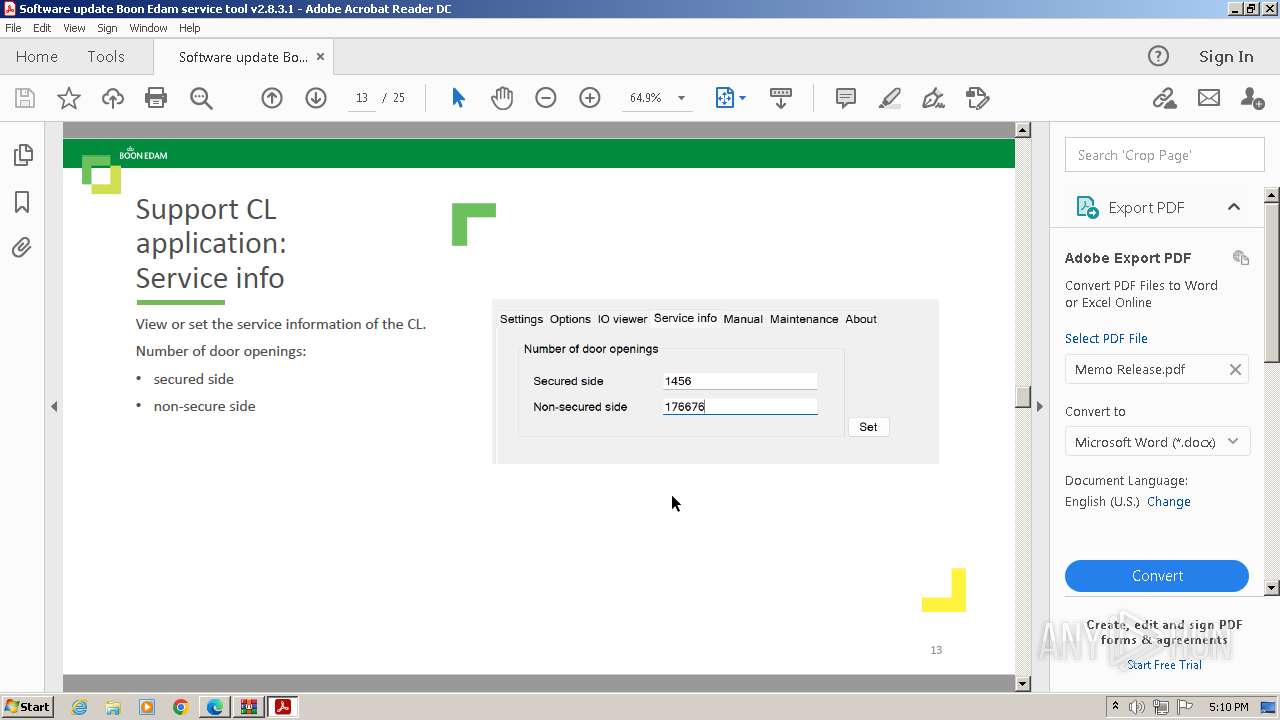The image size is (1280, 720).
Task: Click the Search 'Crop Page' field
Action: coord(1165,155)
